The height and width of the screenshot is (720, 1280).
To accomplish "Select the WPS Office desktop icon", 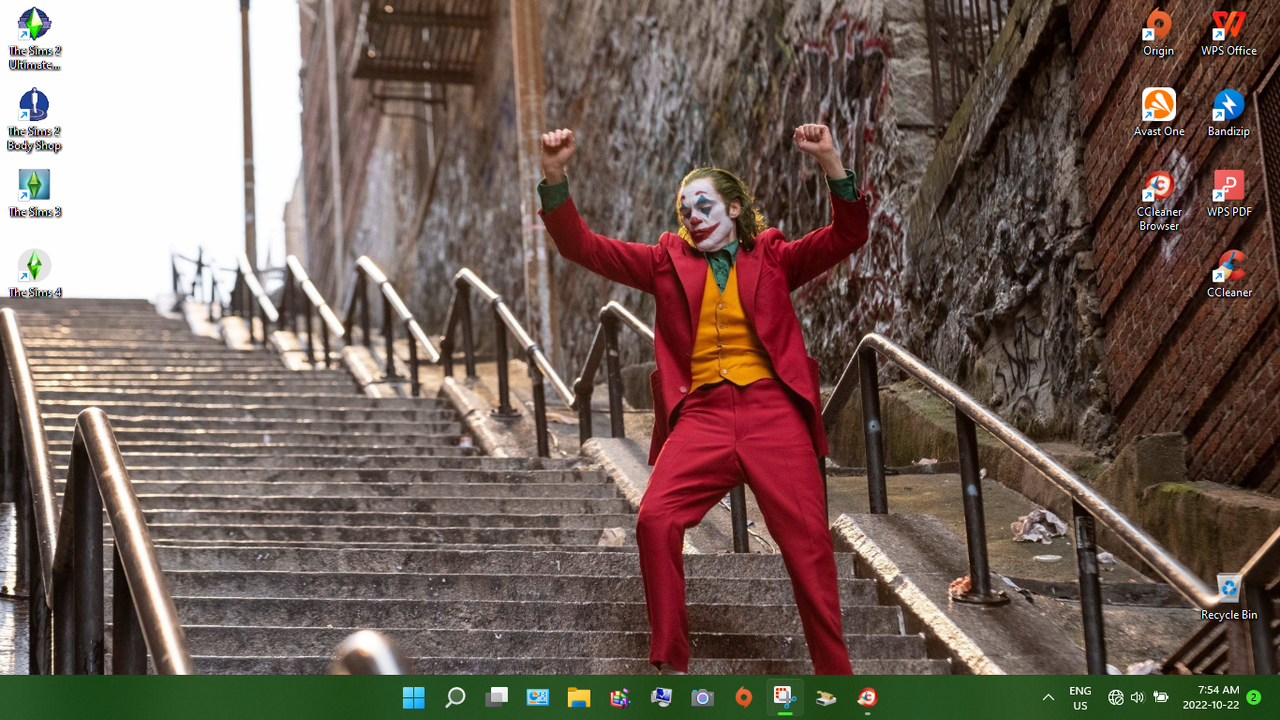I will (x=1228, y=32).
